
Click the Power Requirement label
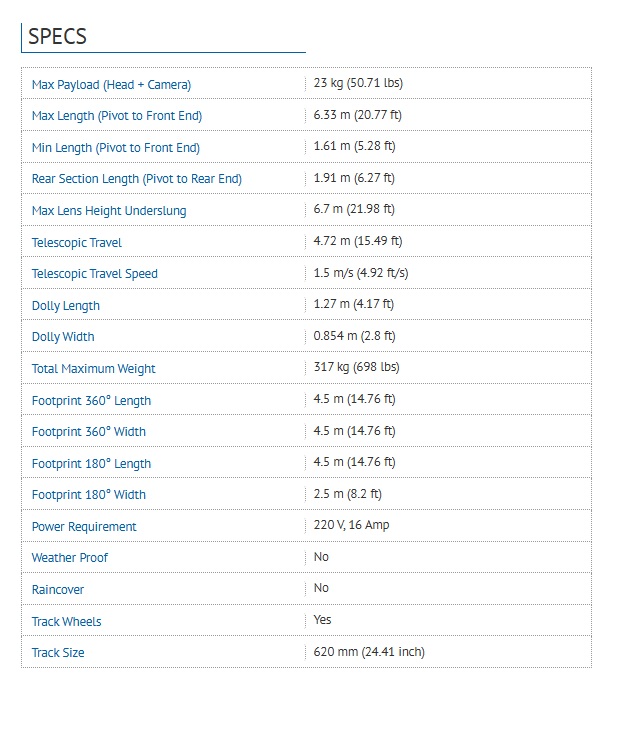pos(84,527)
